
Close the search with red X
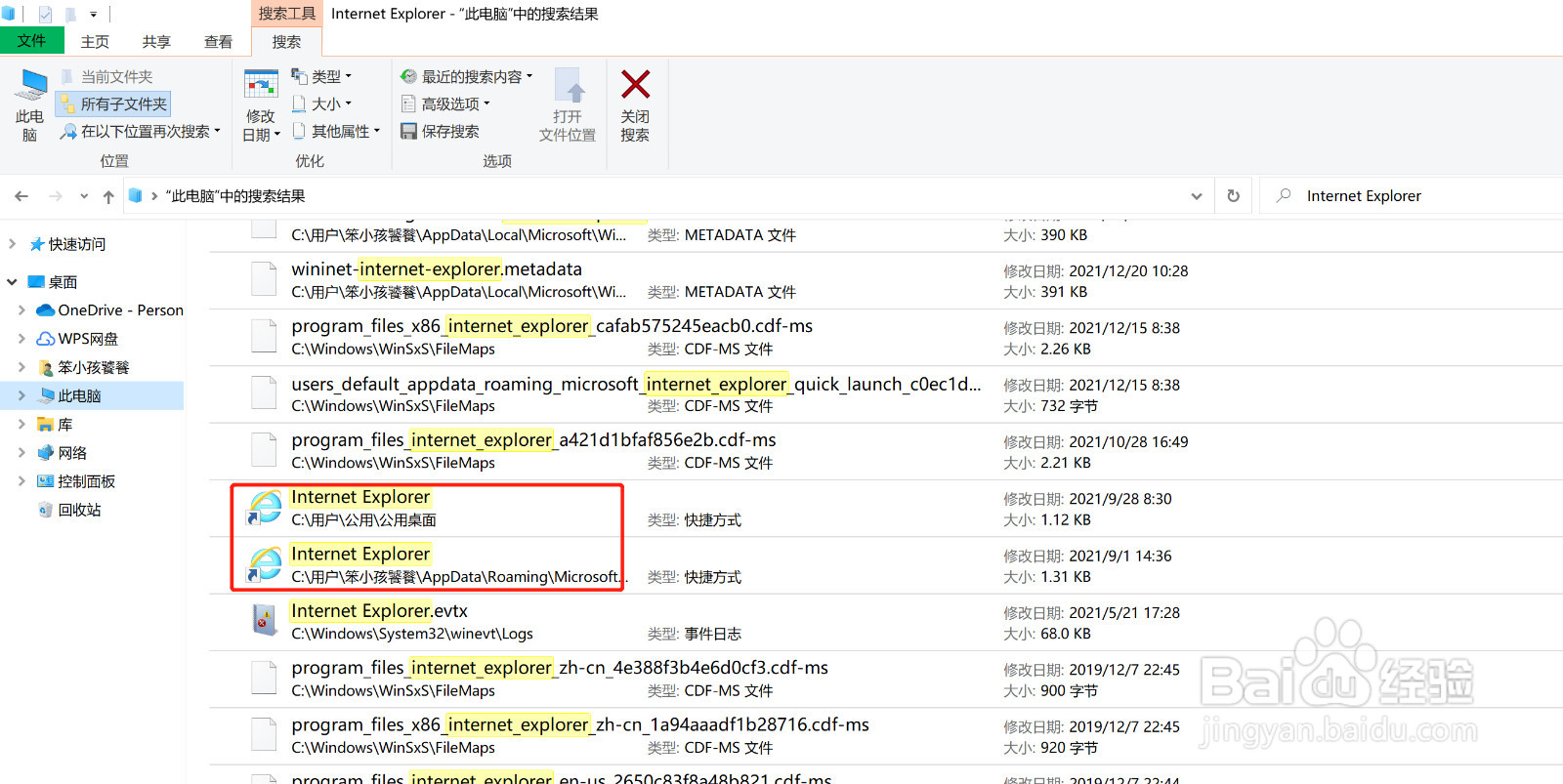click(635, 105)
